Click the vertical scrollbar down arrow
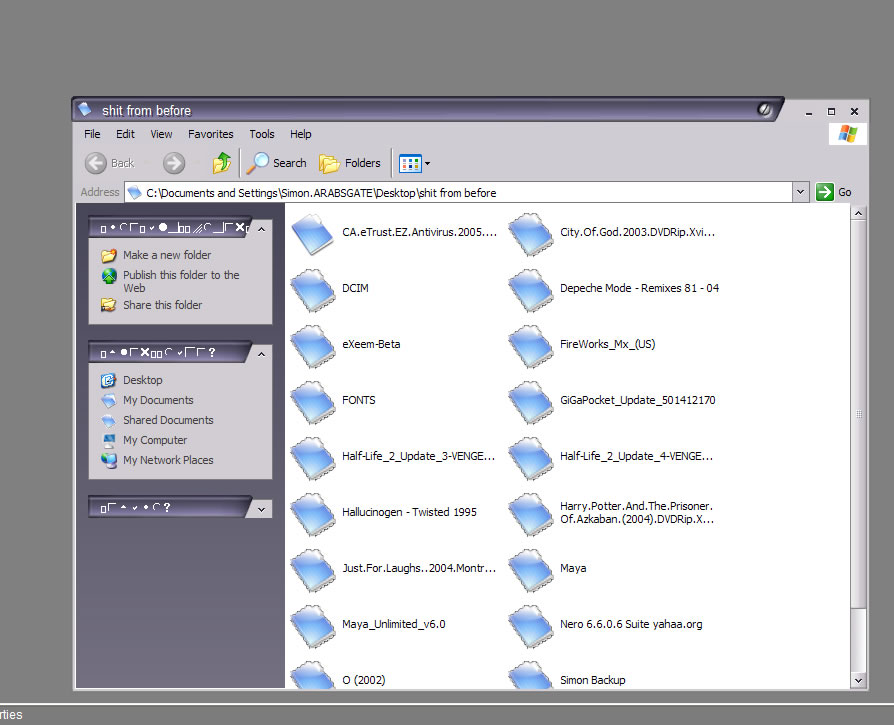This screenshot has width=894, height=725. point(860,678)
